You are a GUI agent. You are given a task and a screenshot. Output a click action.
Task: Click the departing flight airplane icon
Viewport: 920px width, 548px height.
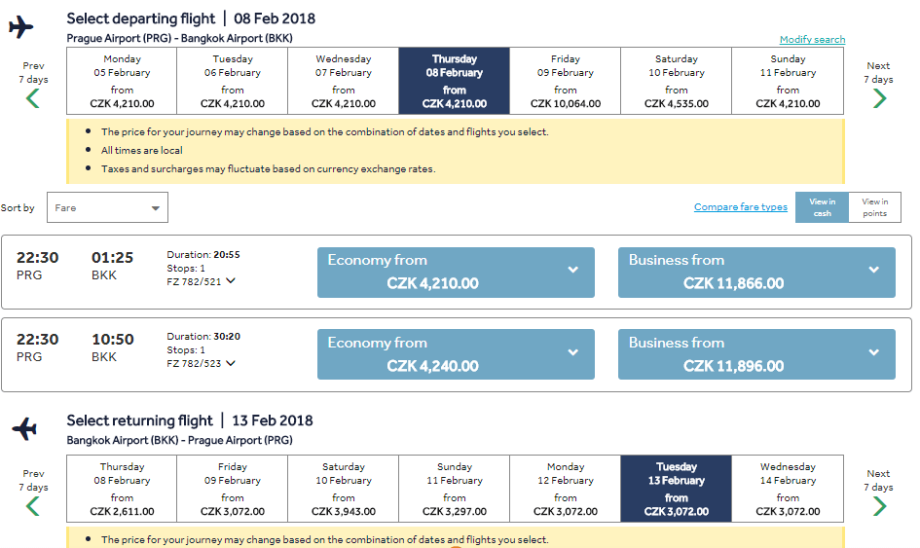click(x=21, y=27)
